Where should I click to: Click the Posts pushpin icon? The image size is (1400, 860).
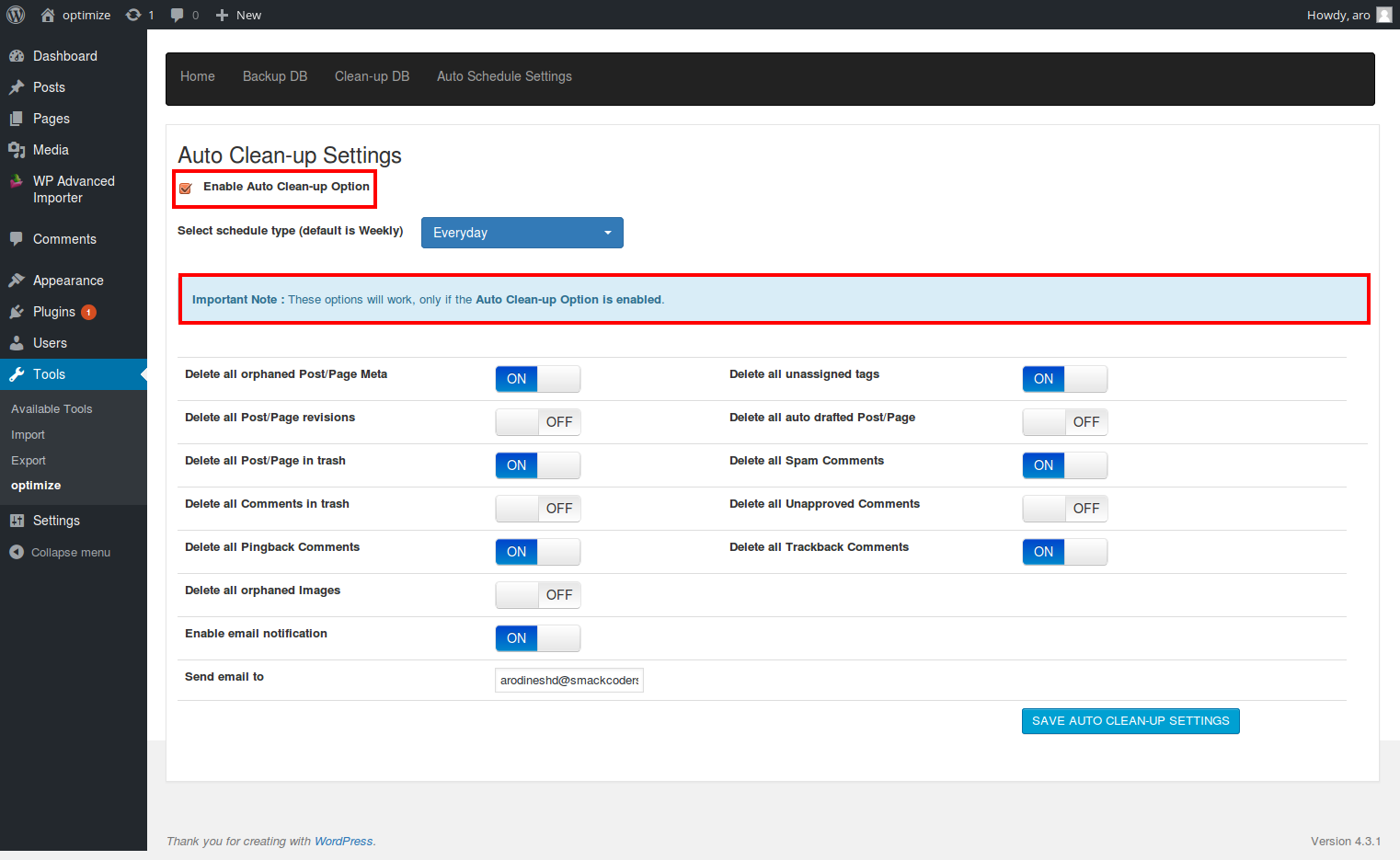point(17,87)
